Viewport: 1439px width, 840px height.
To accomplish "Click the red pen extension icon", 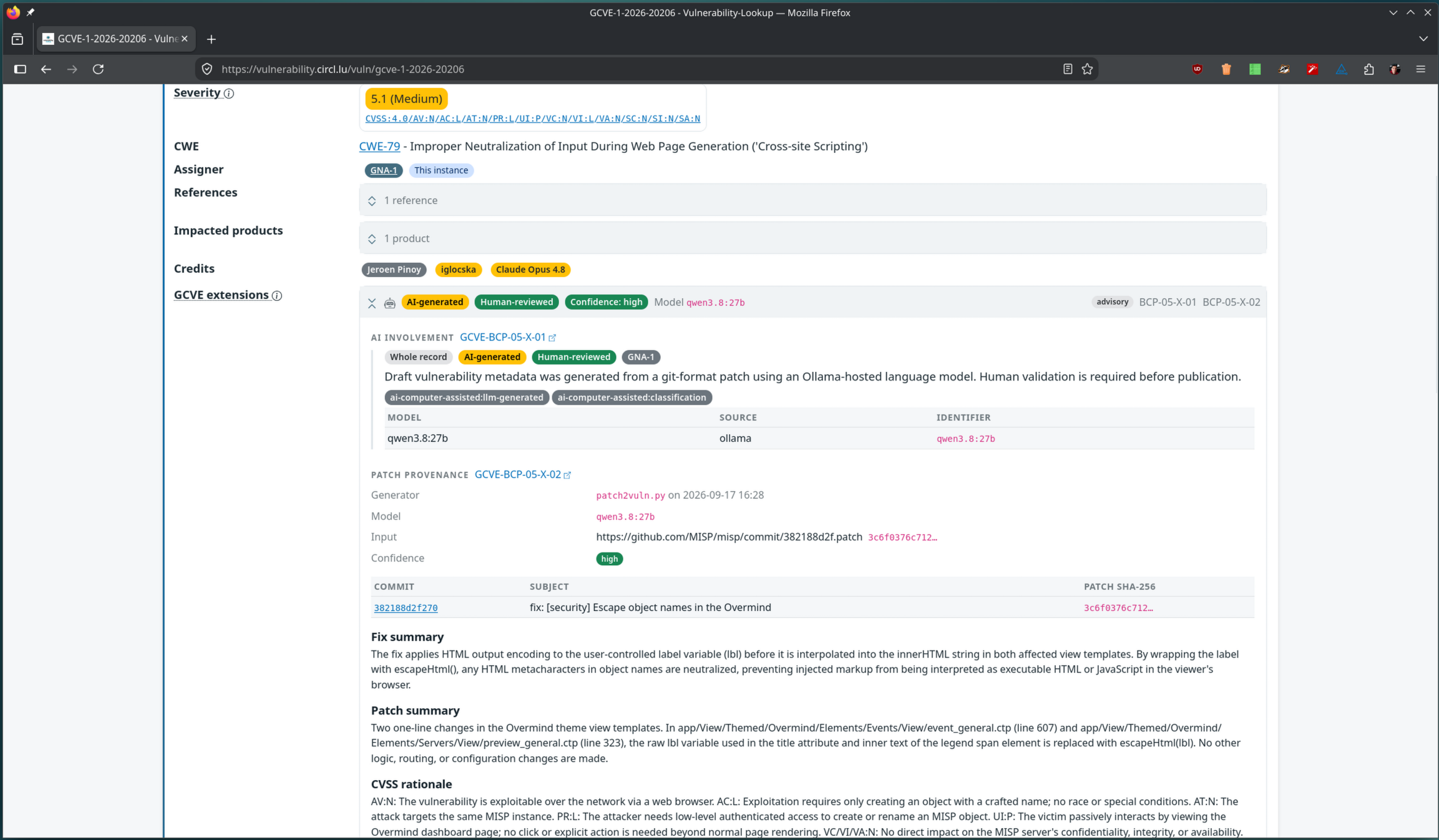I will click(1312, 69).
